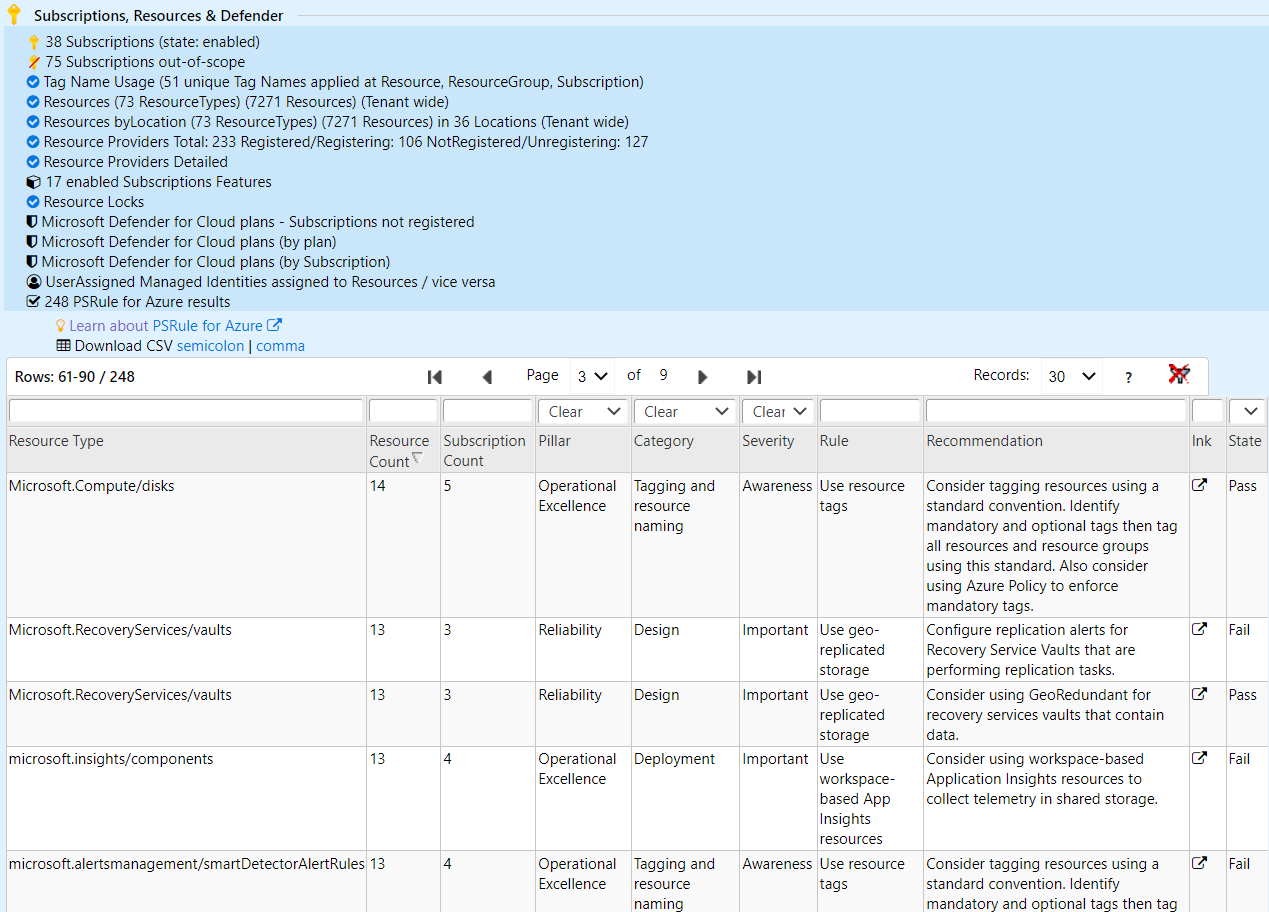This screenshot has width=1269, height=912.
Task: Click table icon beside Download CSV
Action: pos(63,346)
